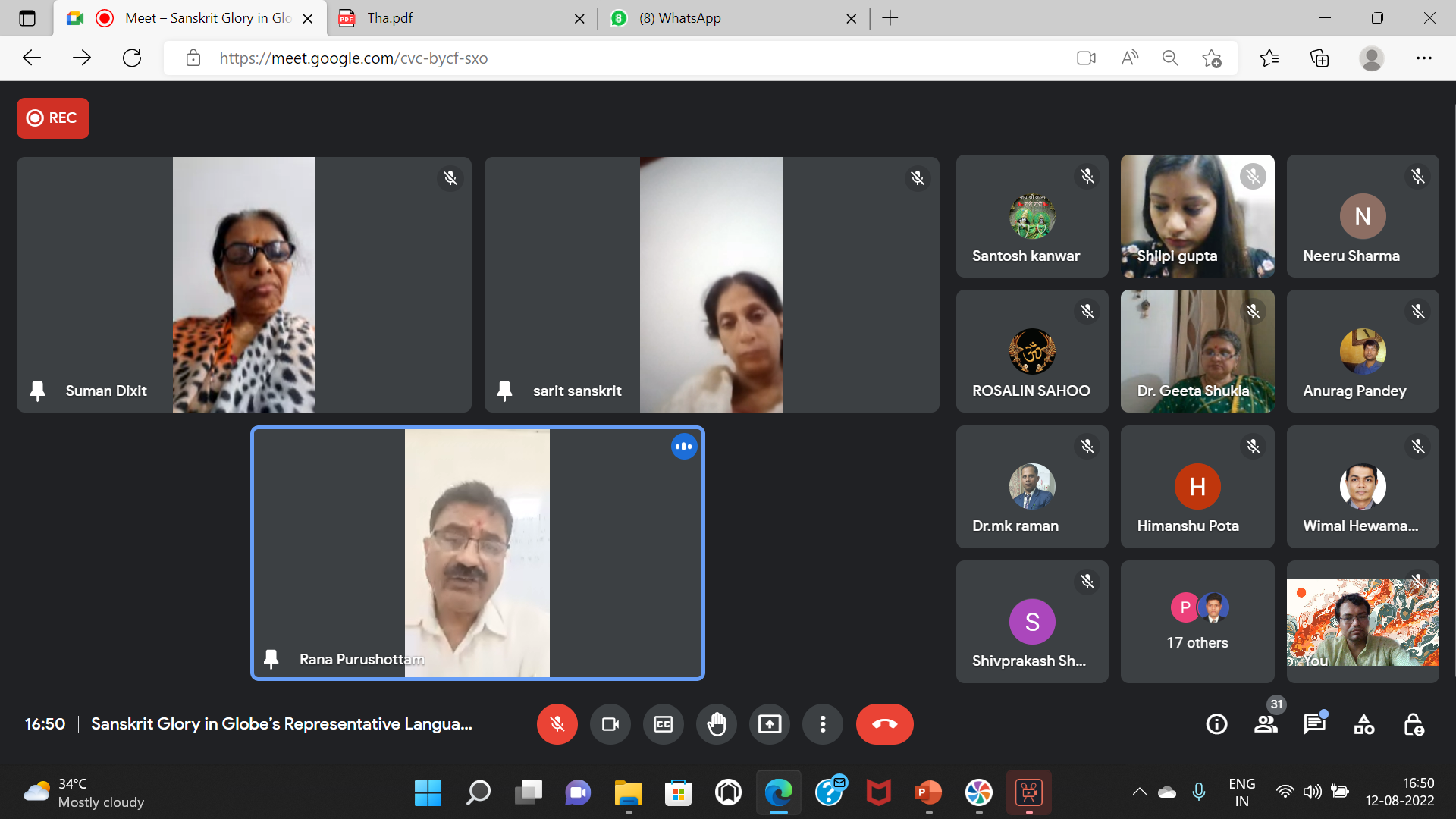Toggle the camera on or off
The width and height of the screenshot is (1456, 819).
pyautogui.click(x=610, y=724)
